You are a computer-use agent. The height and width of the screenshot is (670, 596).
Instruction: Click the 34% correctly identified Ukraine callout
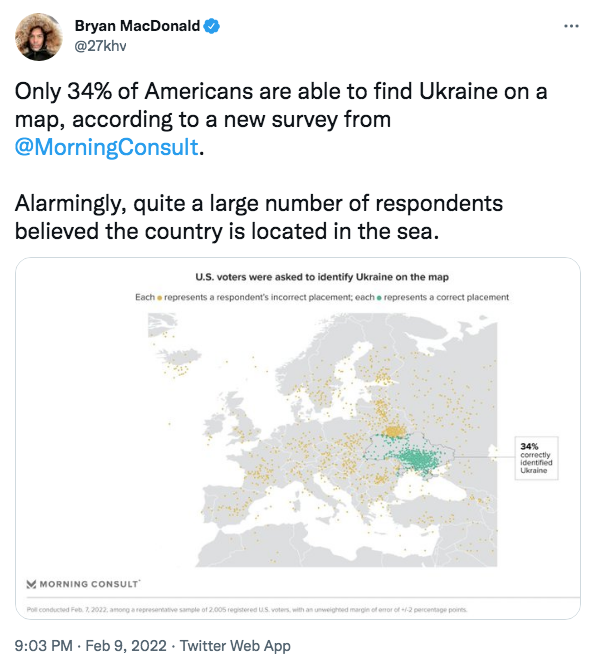click(536, 458)
